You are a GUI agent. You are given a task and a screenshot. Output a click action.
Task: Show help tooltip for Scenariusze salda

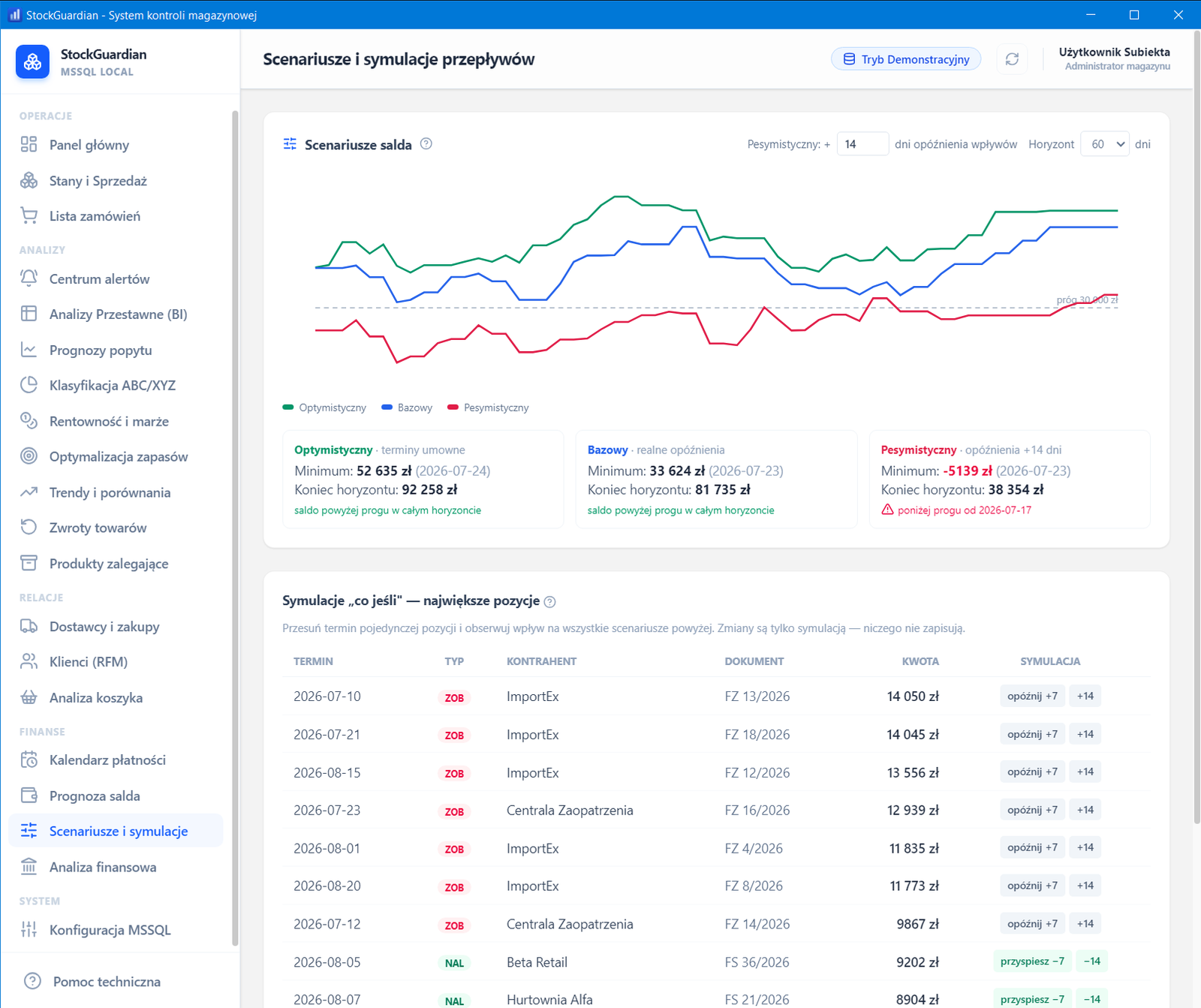click(x=426, y=144)
